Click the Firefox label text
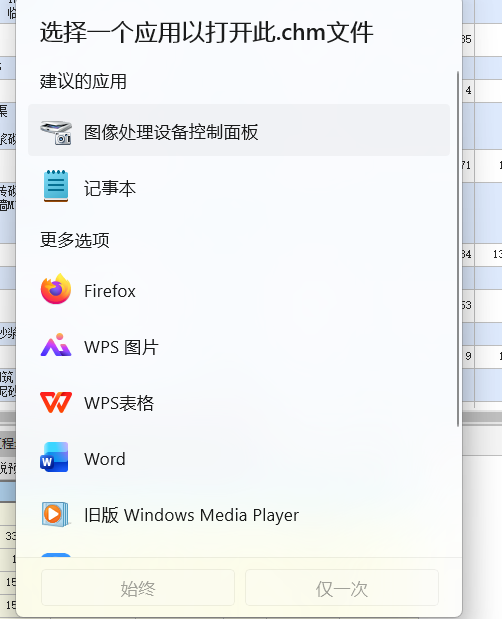The image size is (502, 619). click(x=110, y=291)
